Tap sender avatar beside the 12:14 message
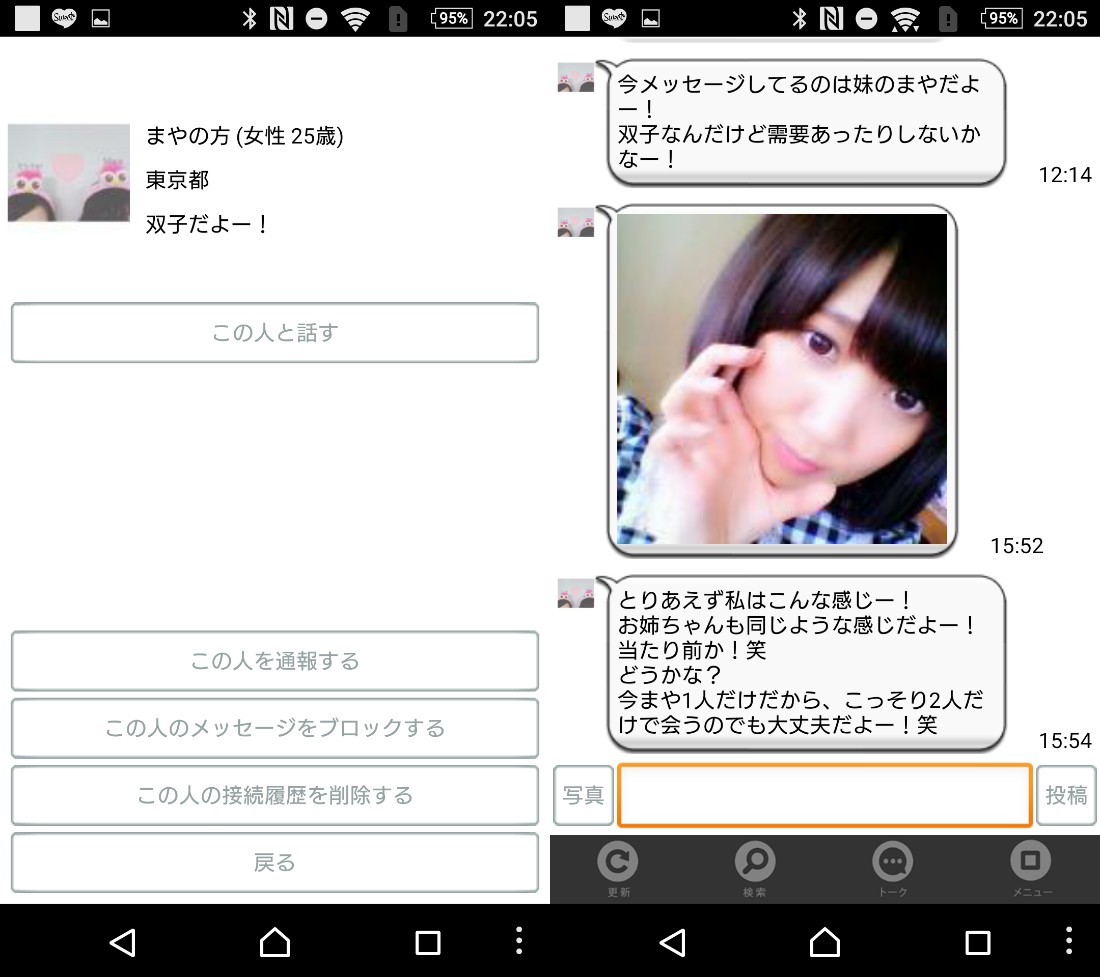This screenshot has width=1100, height=977. pyautogui.click(x=576, y=78)
